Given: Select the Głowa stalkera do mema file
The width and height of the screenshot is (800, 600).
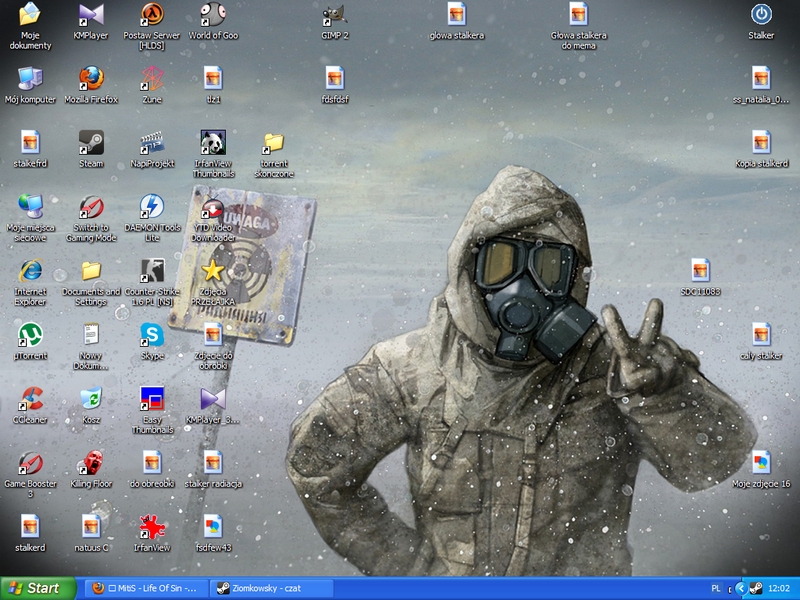Looking at the screenshot, I should pos(579,14).
